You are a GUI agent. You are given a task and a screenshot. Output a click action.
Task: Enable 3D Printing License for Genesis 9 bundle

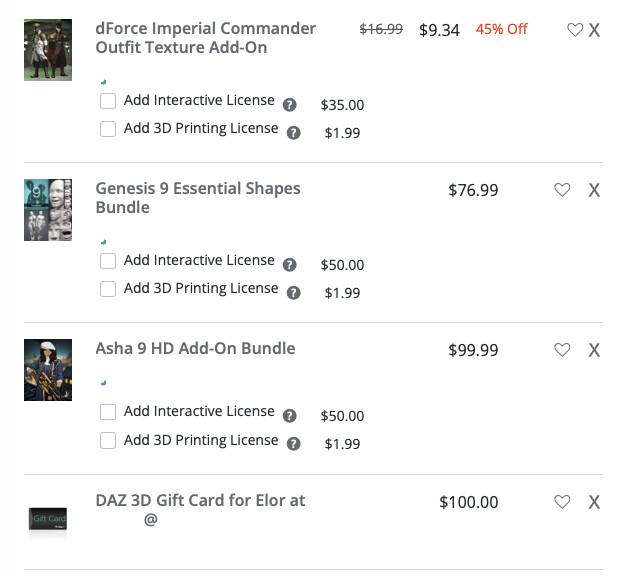click(x=108, y=289)
